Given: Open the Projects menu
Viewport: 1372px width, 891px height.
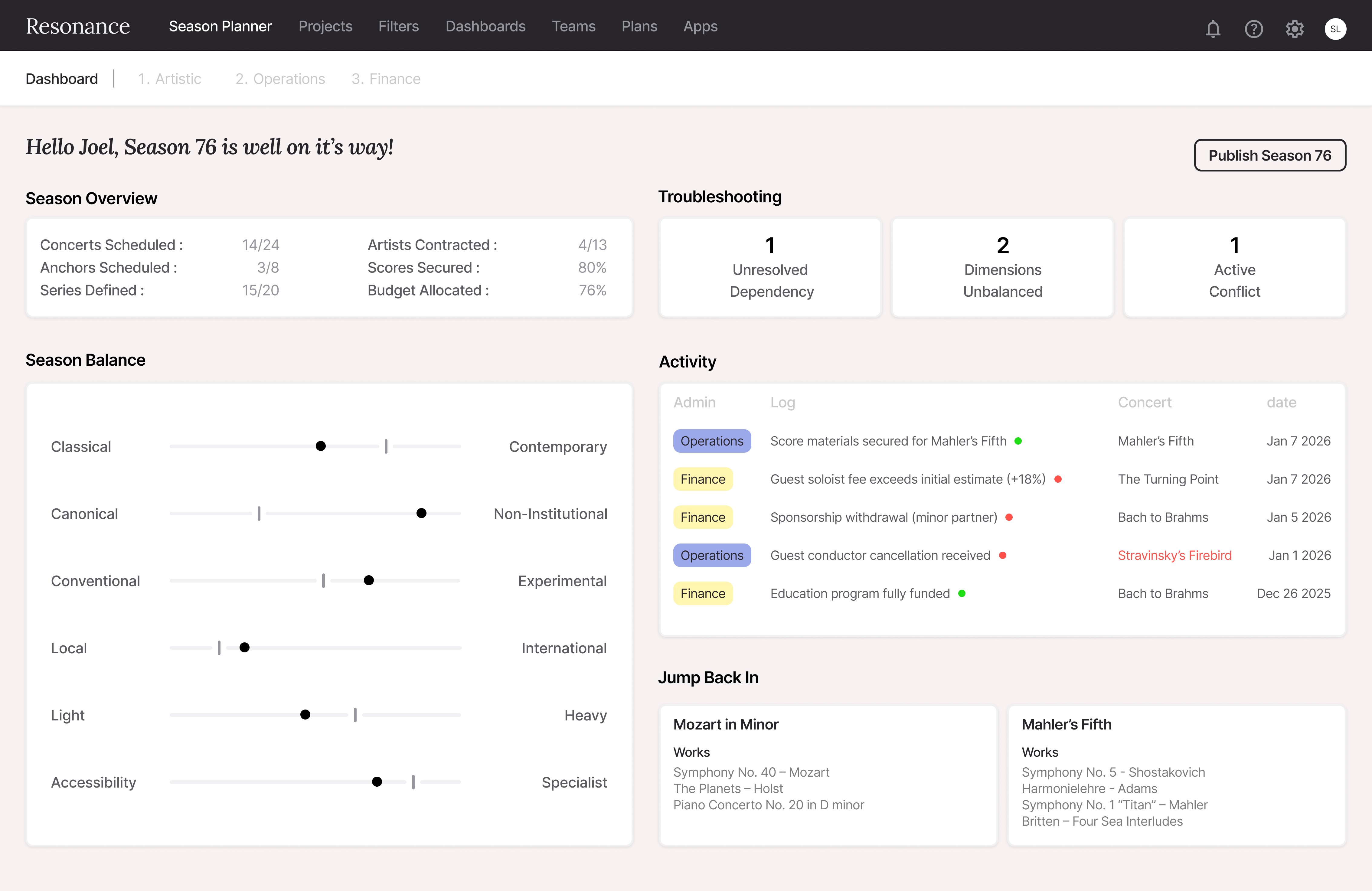Looking at the screenshot, I should 325,27.
